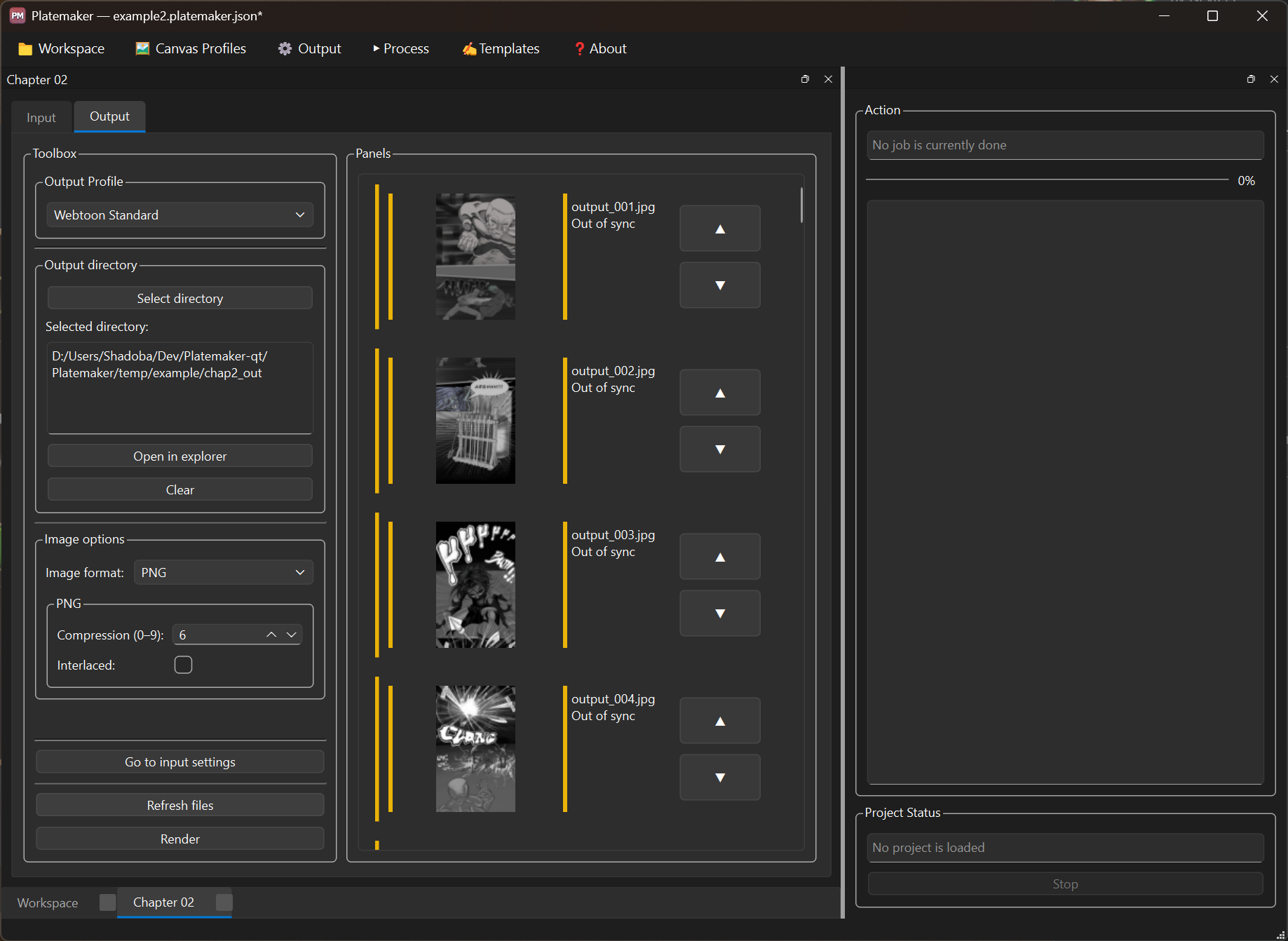Switch to the Workspace bottom tab
The image size is (1288, 941).
click(48, 902)
